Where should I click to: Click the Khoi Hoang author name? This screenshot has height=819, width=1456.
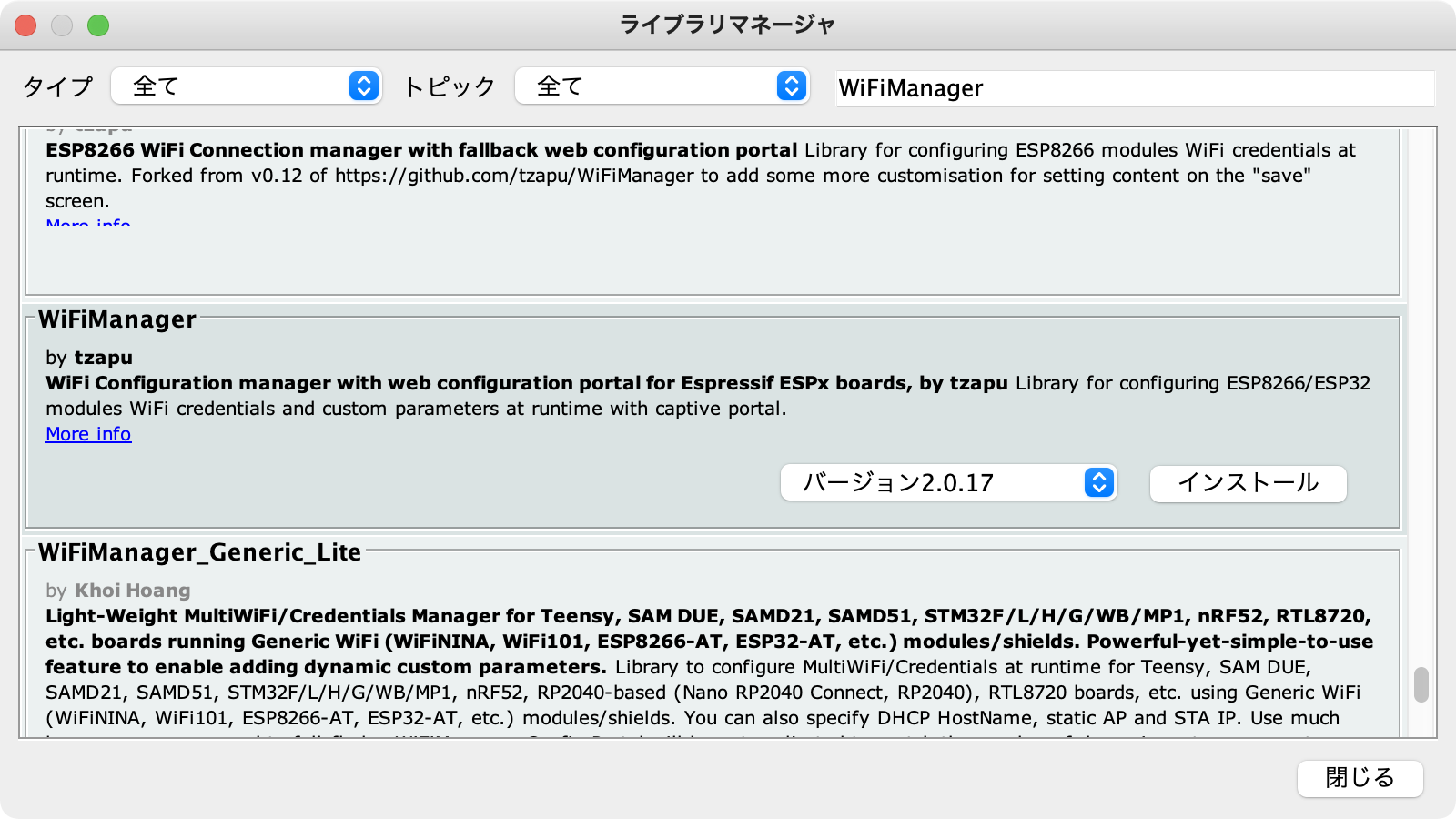(x=133, y=591)
